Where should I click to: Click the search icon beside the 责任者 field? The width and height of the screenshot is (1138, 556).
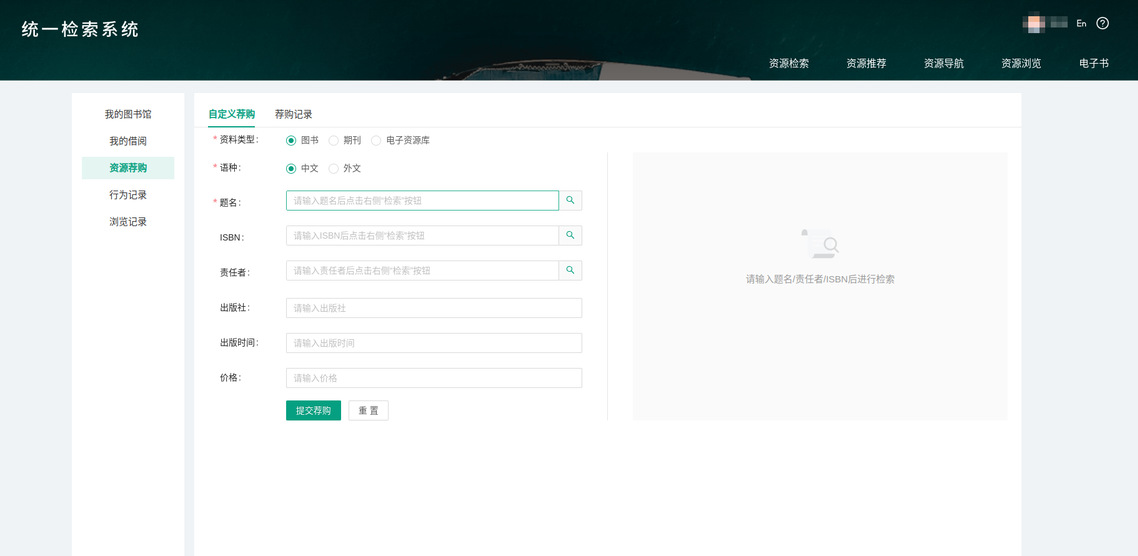570,271
